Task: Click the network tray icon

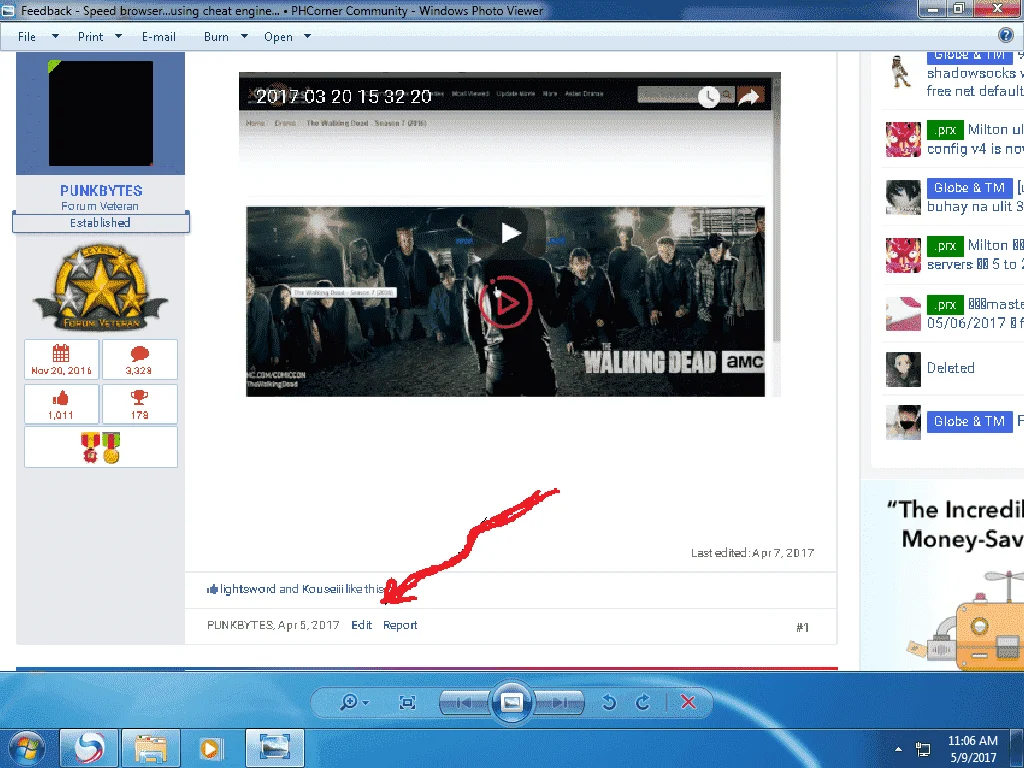Action: [x=923, y=749]
